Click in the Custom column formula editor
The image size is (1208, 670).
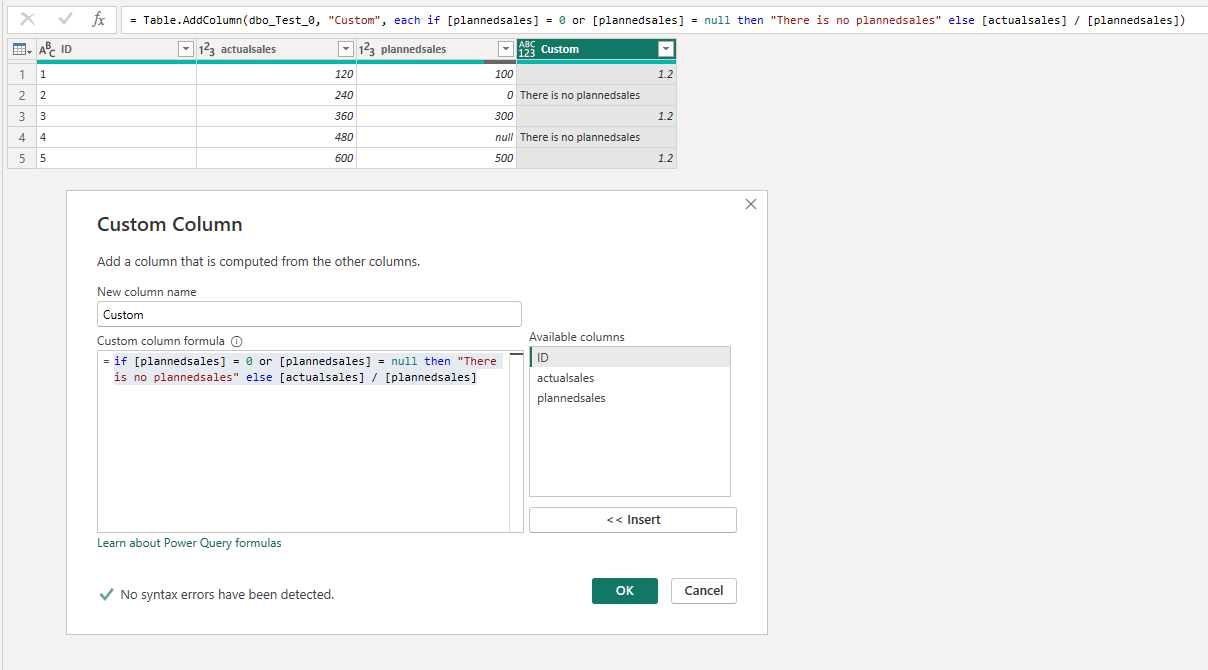(310, 440)
